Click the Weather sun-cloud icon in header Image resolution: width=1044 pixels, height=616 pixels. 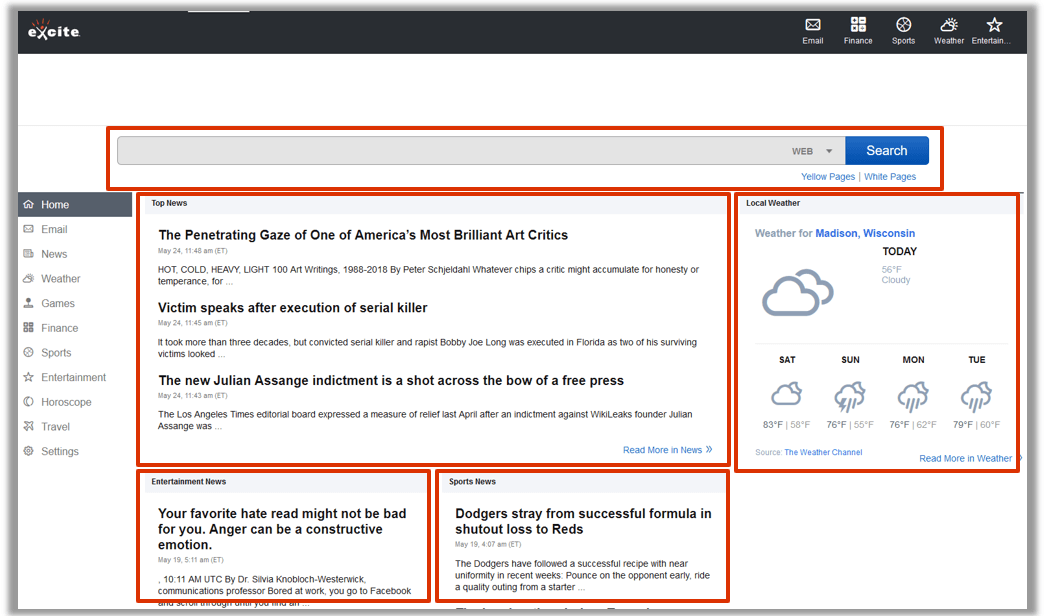pyautogui.click(x=948, y=25)
